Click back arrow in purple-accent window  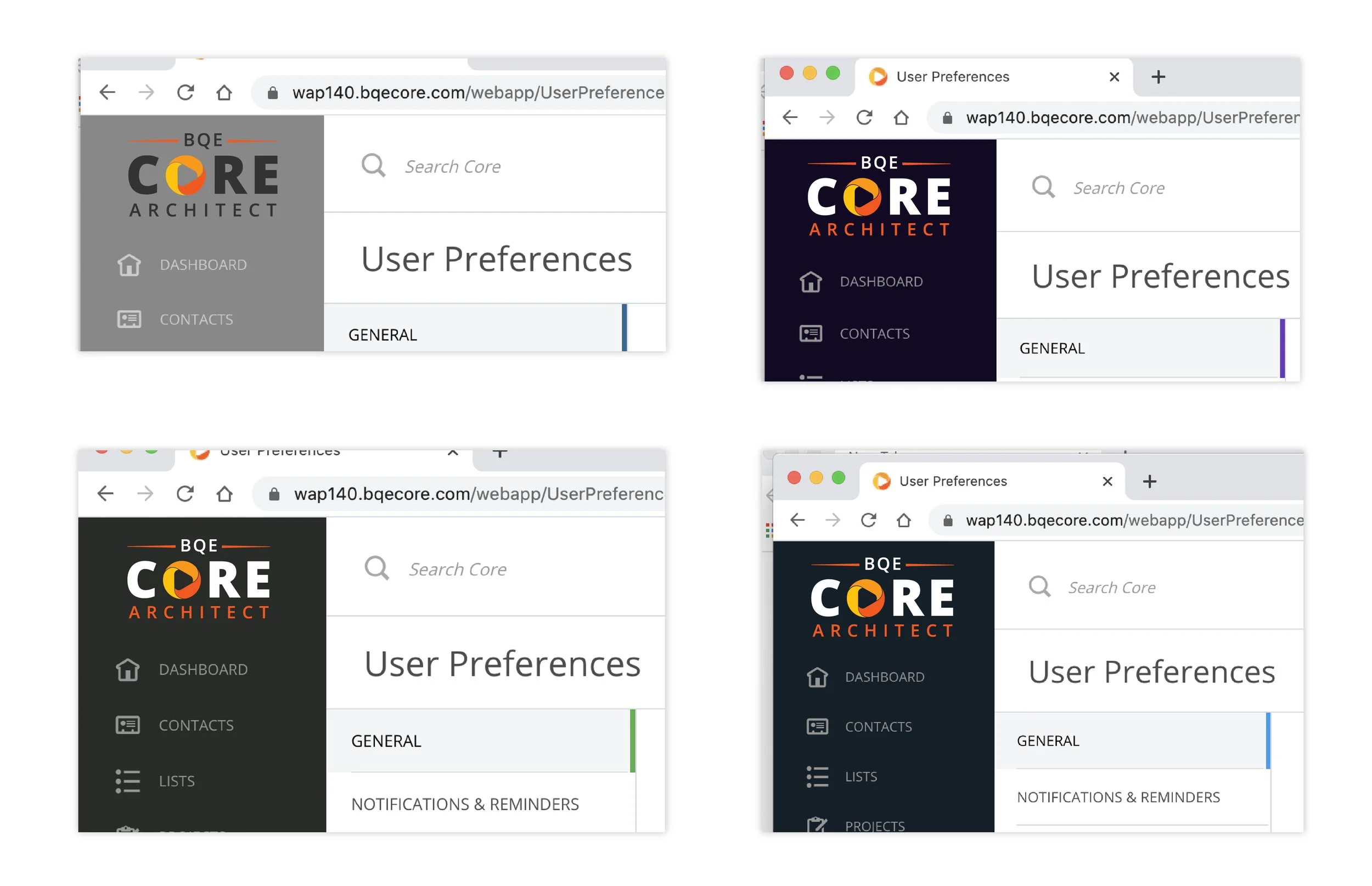[790, 117]
